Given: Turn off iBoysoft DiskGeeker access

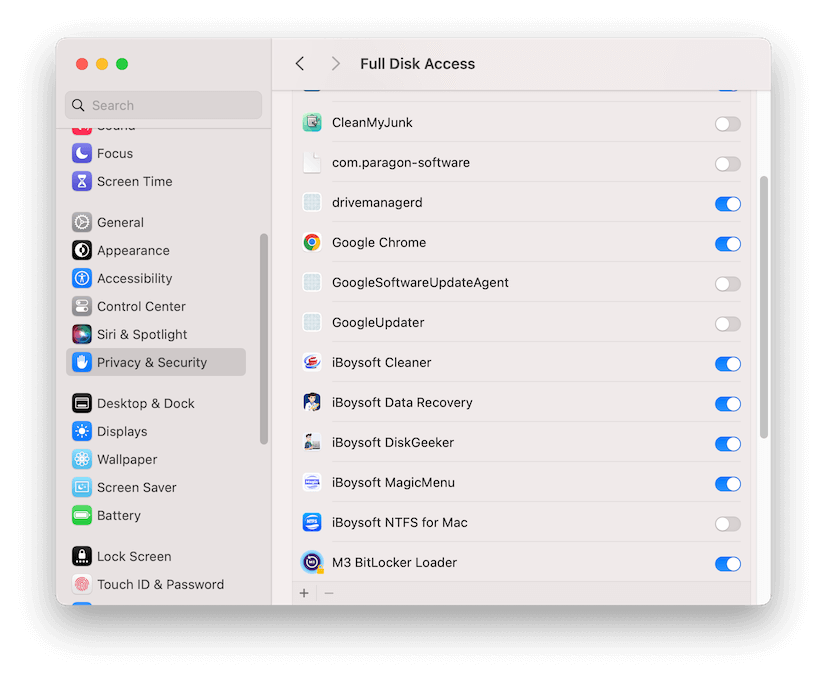Looking at the screenshot, I should click(x=727, y=443).
